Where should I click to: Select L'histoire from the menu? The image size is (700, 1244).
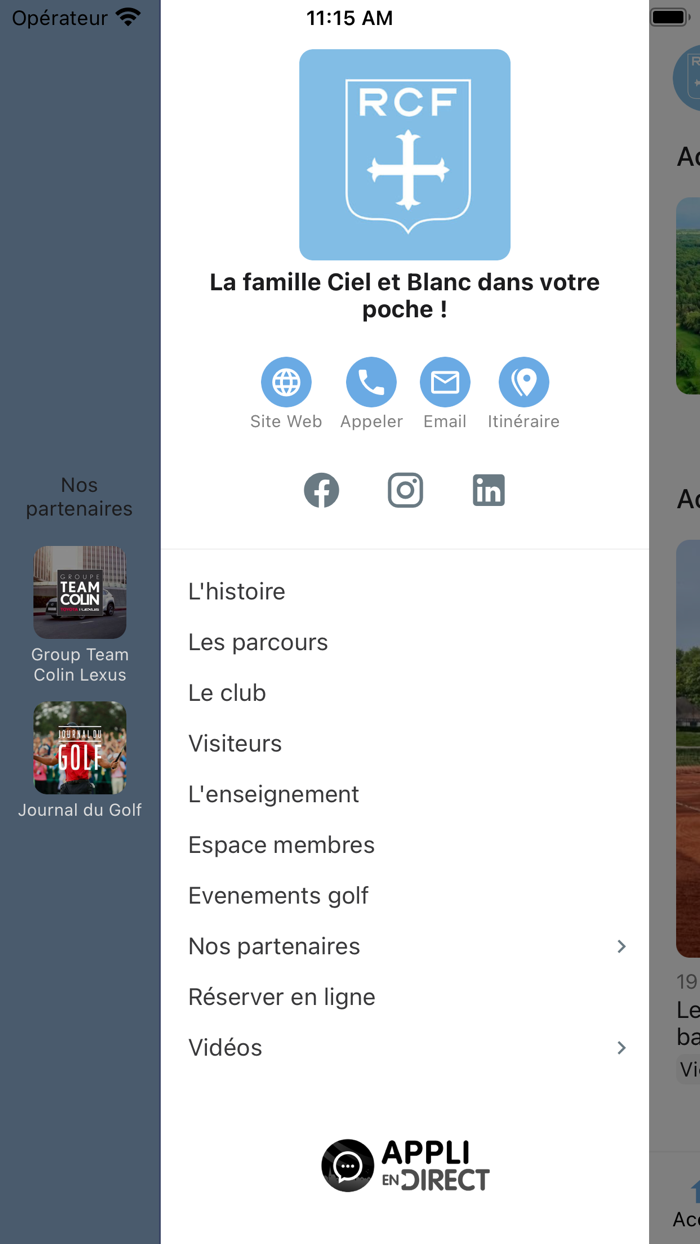(x=236, y=591)
